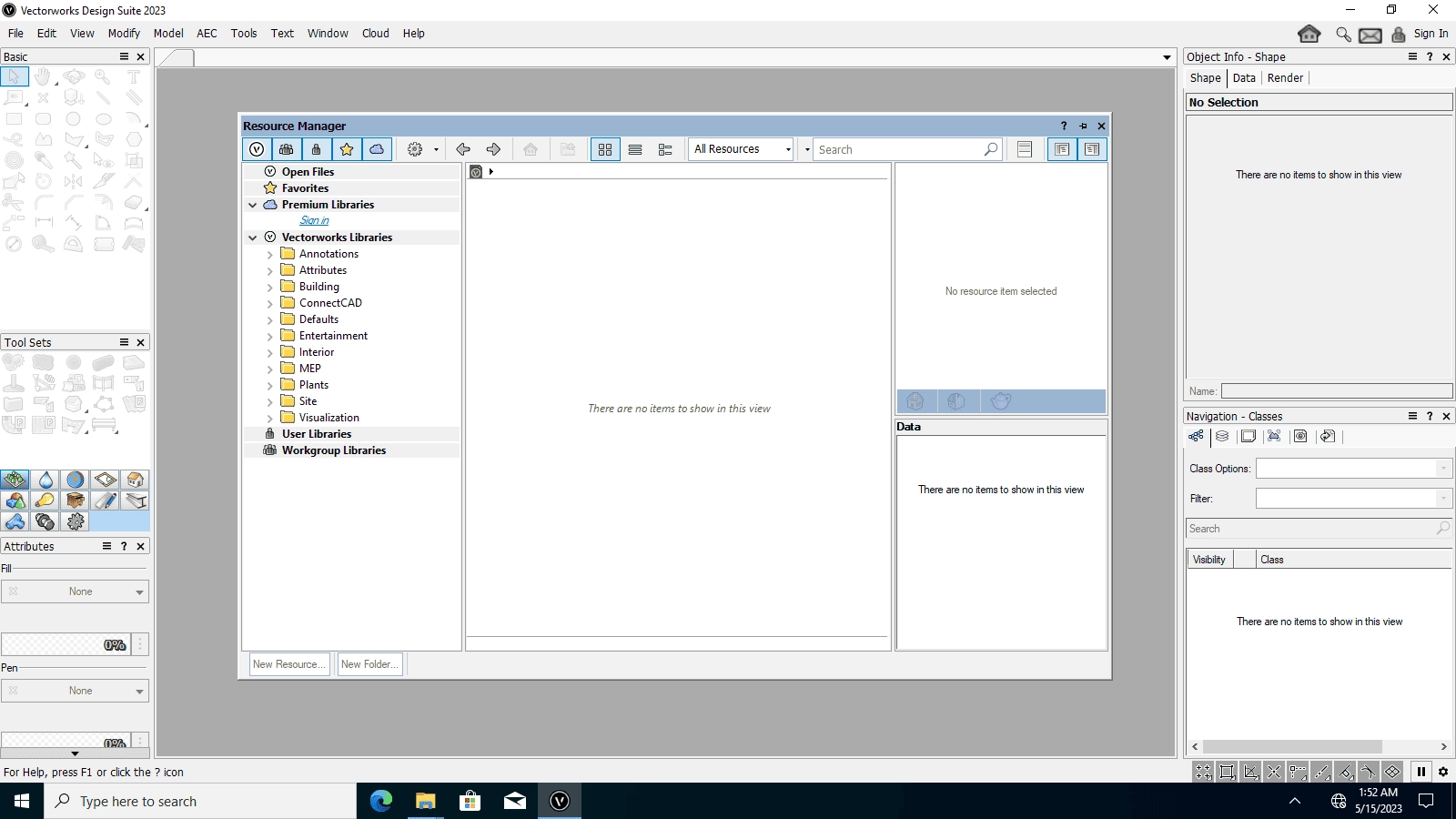Open the All Resources type dropdown
The height and width of the screenshot is (819, 1456).
741,149
